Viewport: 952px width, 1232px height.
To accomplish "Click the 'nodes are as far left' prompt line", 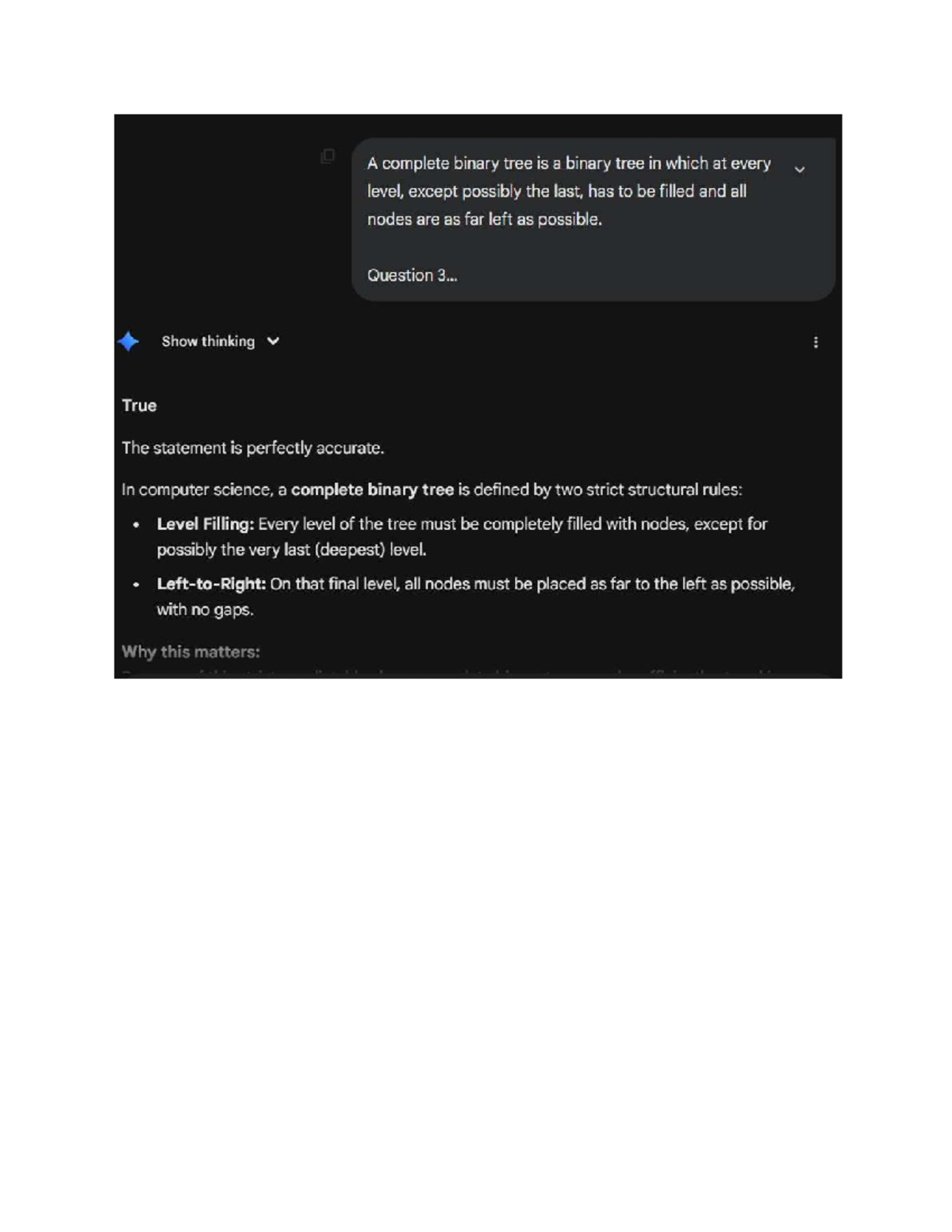I will 484,219.
